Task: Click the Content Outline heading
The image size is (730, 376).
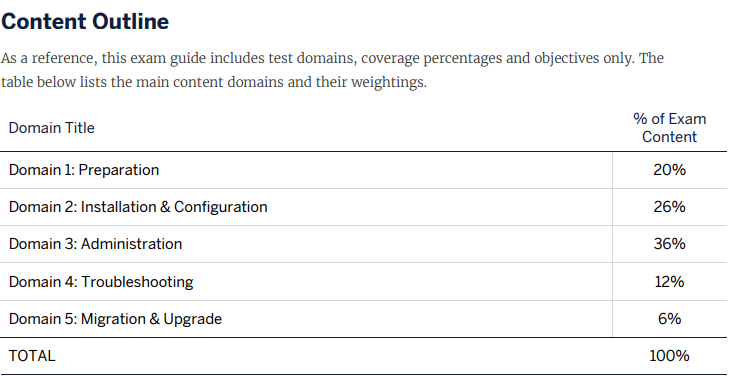Action: (85, 22)
